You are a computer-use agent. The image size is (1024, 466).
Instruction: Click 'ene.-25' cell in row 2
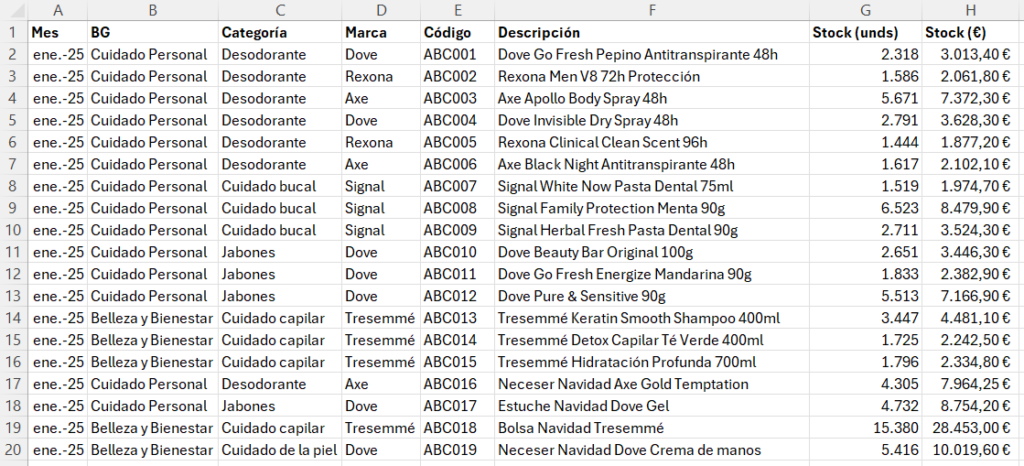(58, 54)
